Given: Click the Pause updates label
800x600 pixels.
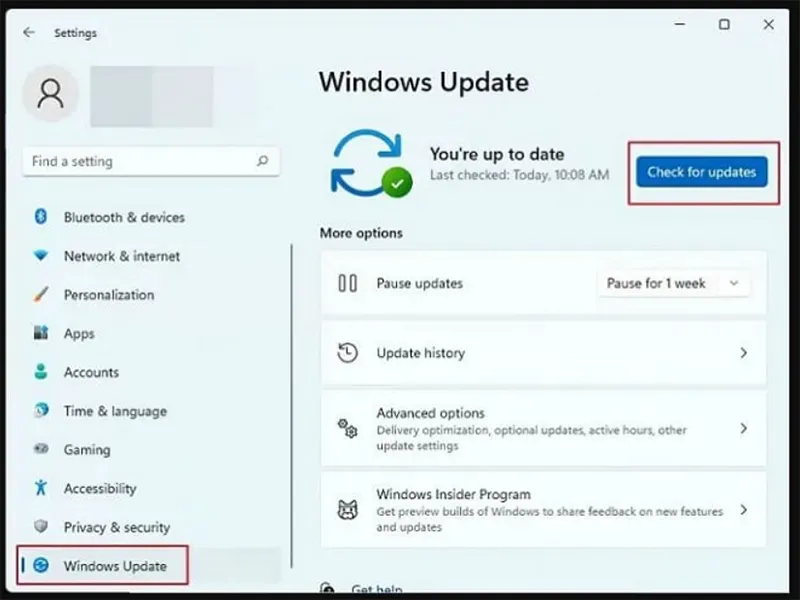Looking at the screenshot, I should (419, 283).
